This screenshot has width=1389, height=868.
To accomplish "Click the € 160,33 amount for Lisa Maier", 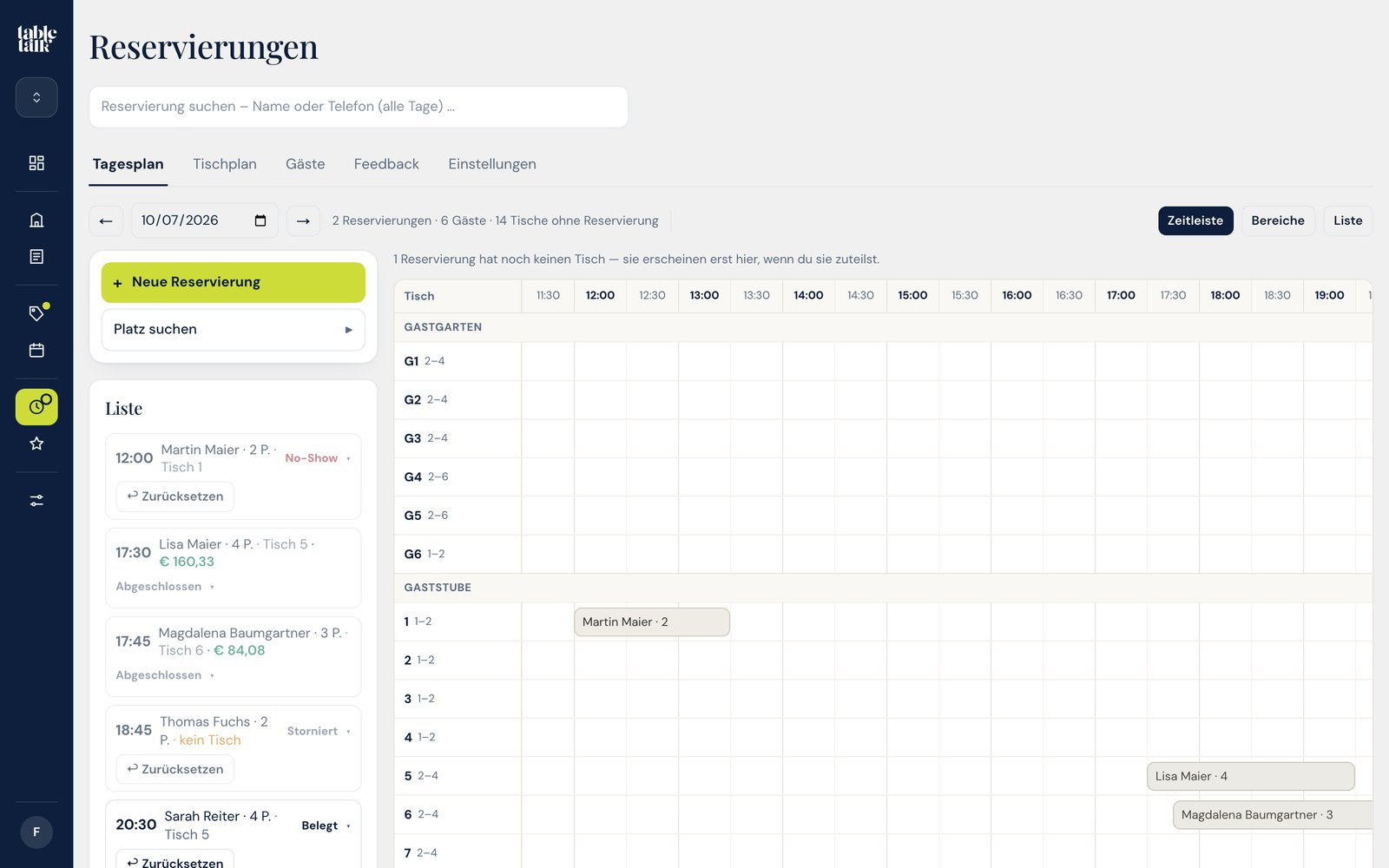I will point(187,562).
